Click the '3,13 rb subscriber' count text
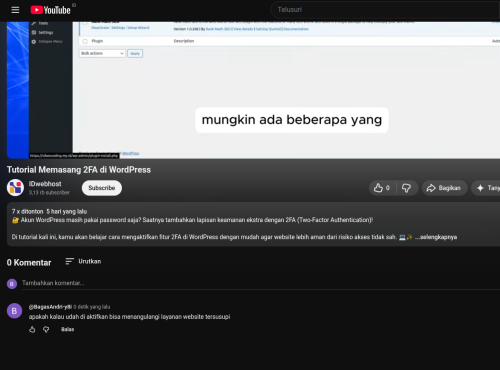The height and width of the screenshot is (370, 500). 49,193
